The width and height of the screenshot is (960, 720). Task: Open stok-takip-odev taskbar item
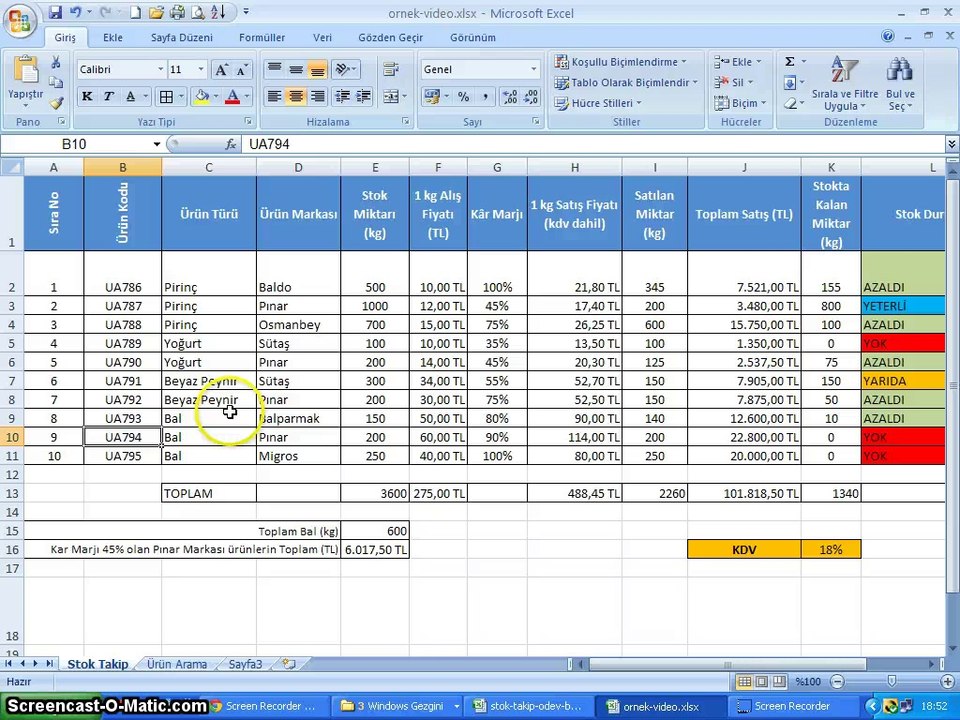pyautogui.click(x=528, y=706)
